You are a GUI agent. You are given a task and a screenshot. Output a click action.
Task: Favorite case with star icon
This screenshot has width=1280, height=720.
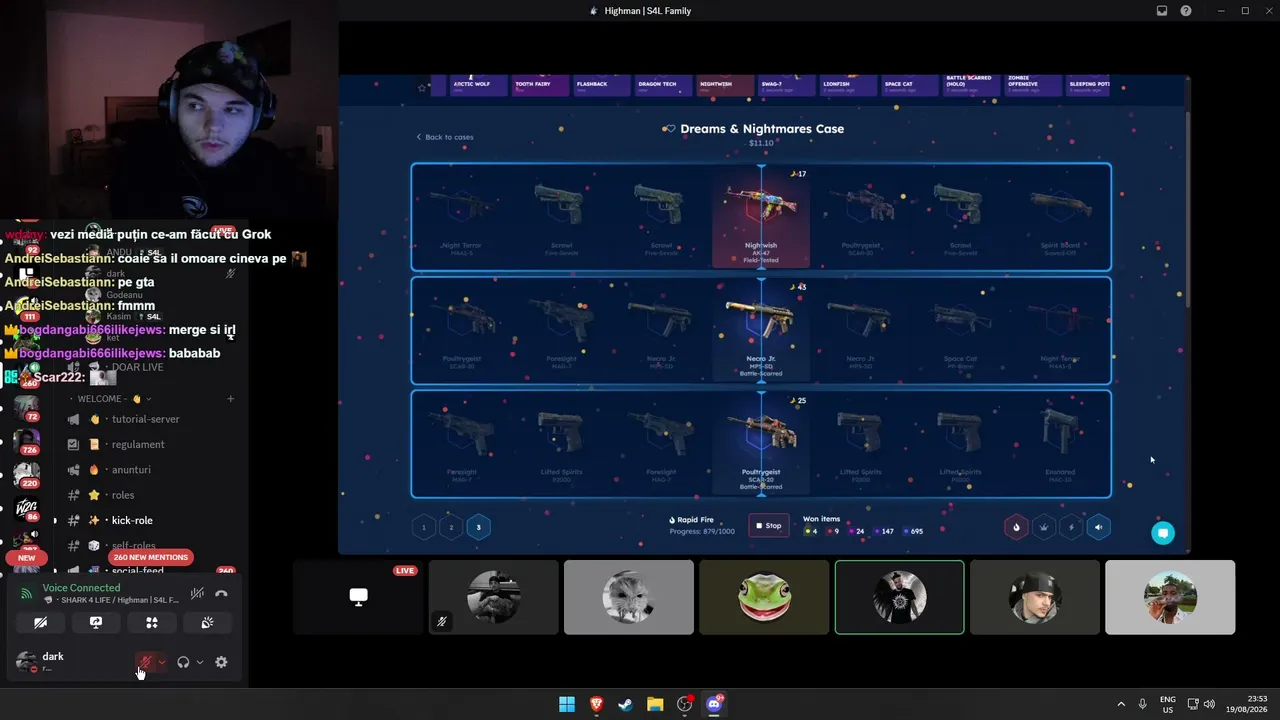point(422,88)
